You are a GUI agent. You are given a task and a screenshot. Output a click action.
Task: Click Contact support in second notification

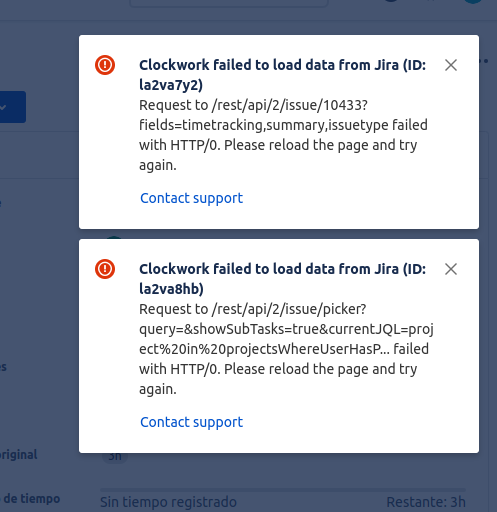coord(191,422)
